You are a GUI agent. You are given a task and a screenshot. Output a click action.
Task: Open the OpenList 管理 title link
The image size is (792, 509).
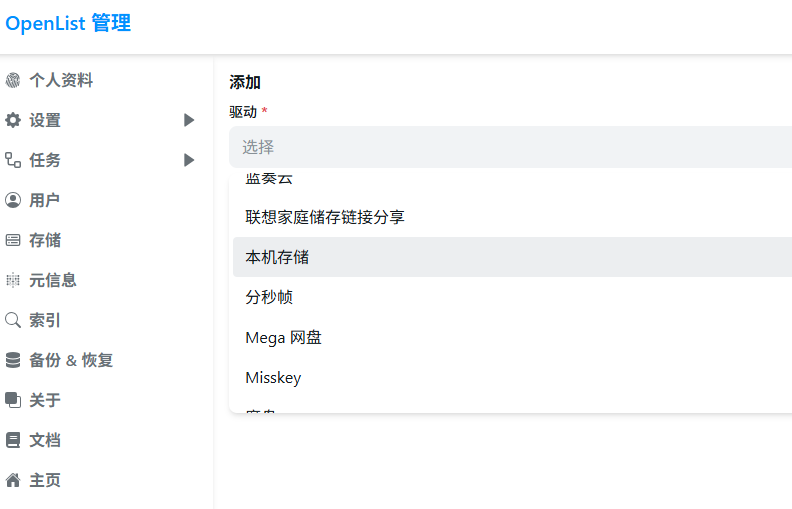(x=68, y=23)
